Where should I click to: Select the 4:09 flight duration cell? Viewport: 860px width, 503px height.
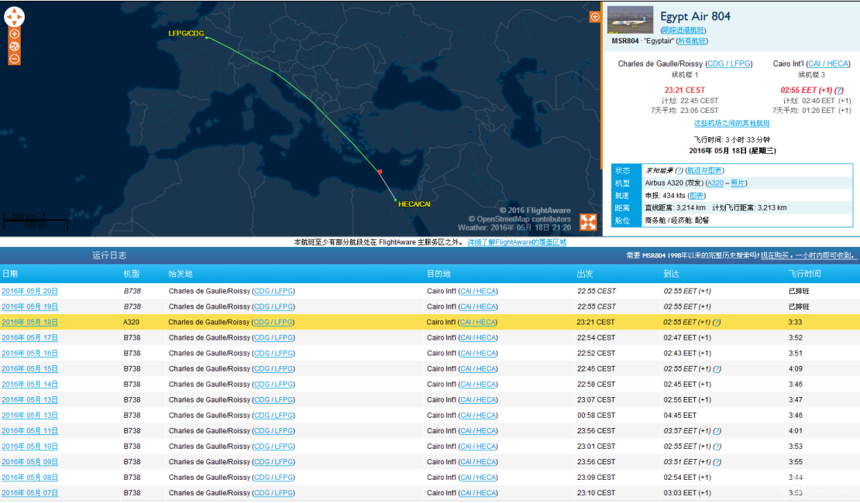click(x=796, y=369)
